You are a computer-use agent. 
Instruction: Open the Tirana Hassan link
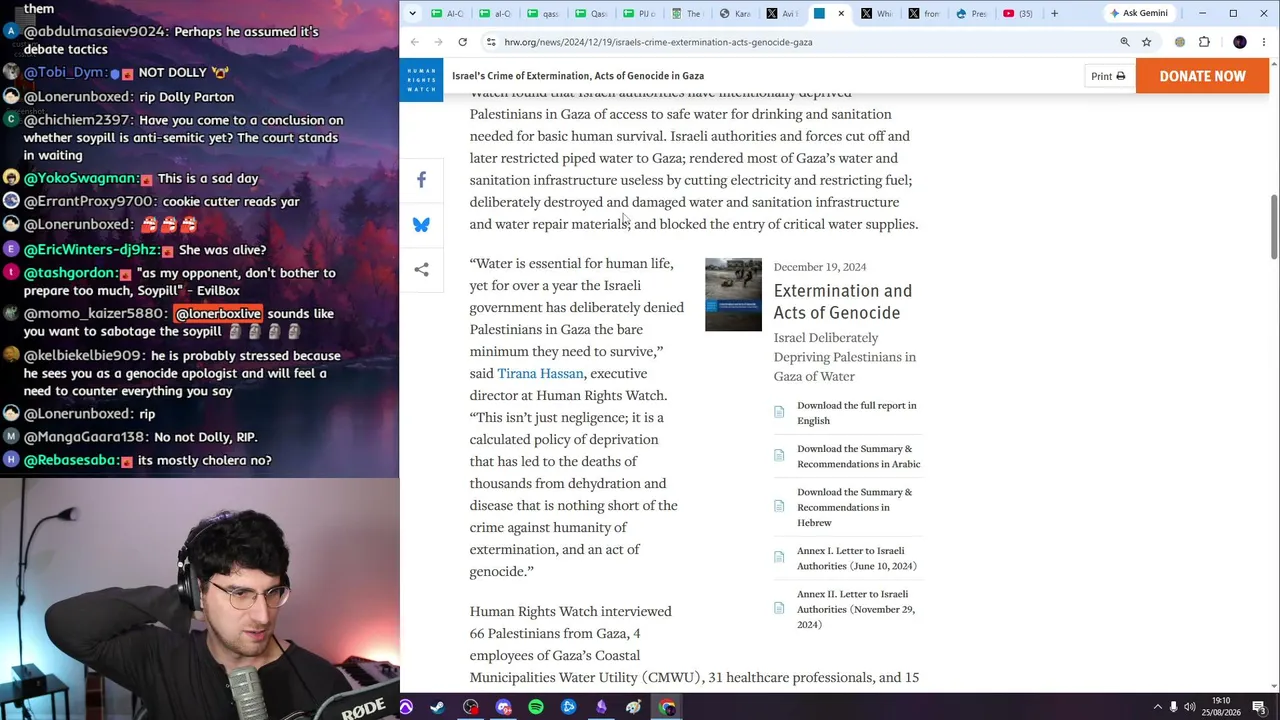point(540,373)
